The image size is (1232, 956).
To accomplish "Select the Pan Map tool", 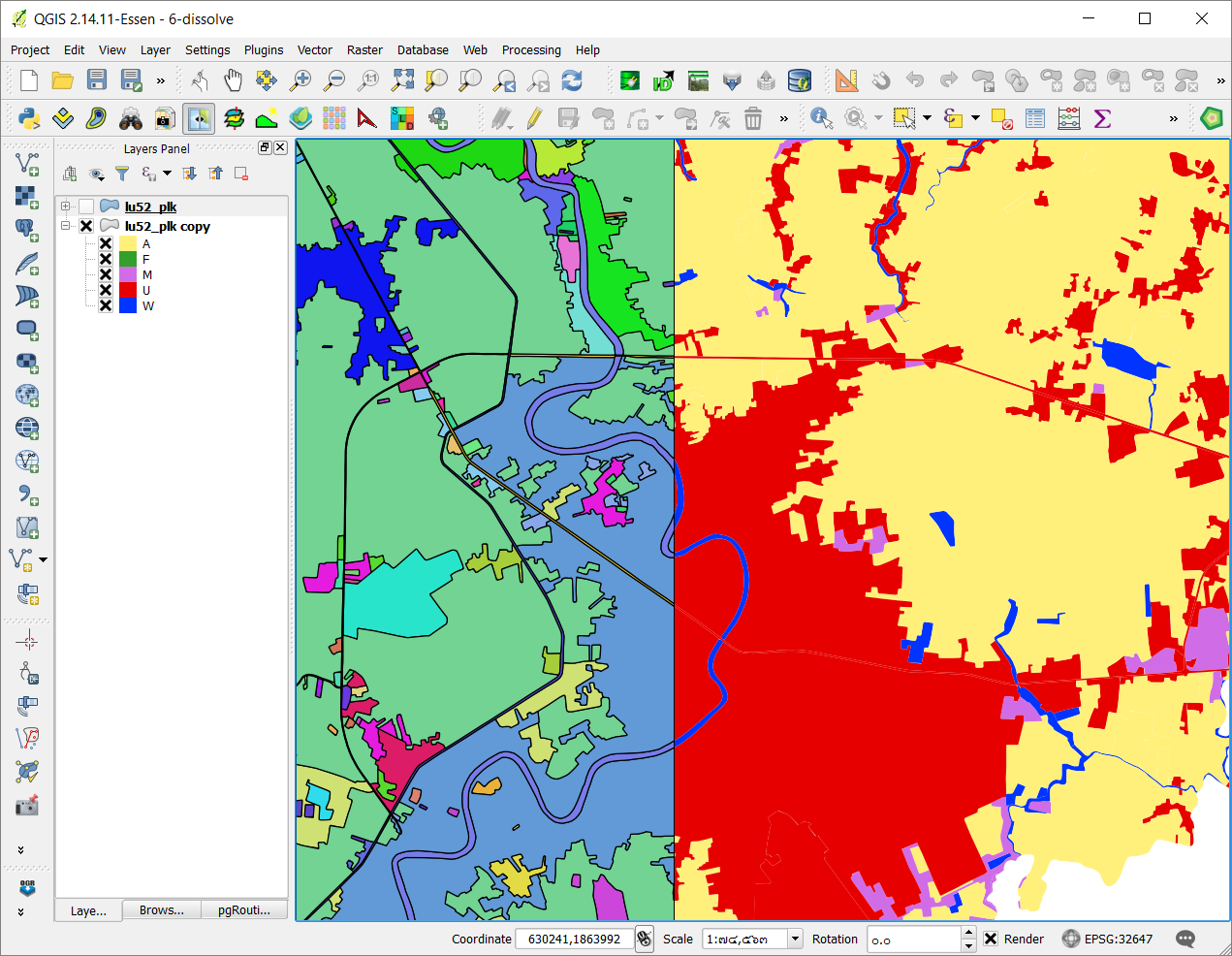I will coord(233,80).
